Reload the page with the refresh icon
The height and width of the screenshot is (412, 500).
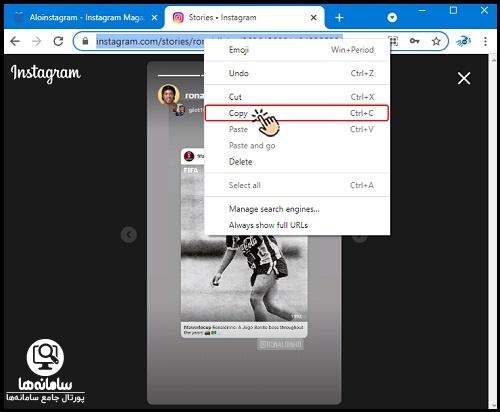tap(58, 41)
